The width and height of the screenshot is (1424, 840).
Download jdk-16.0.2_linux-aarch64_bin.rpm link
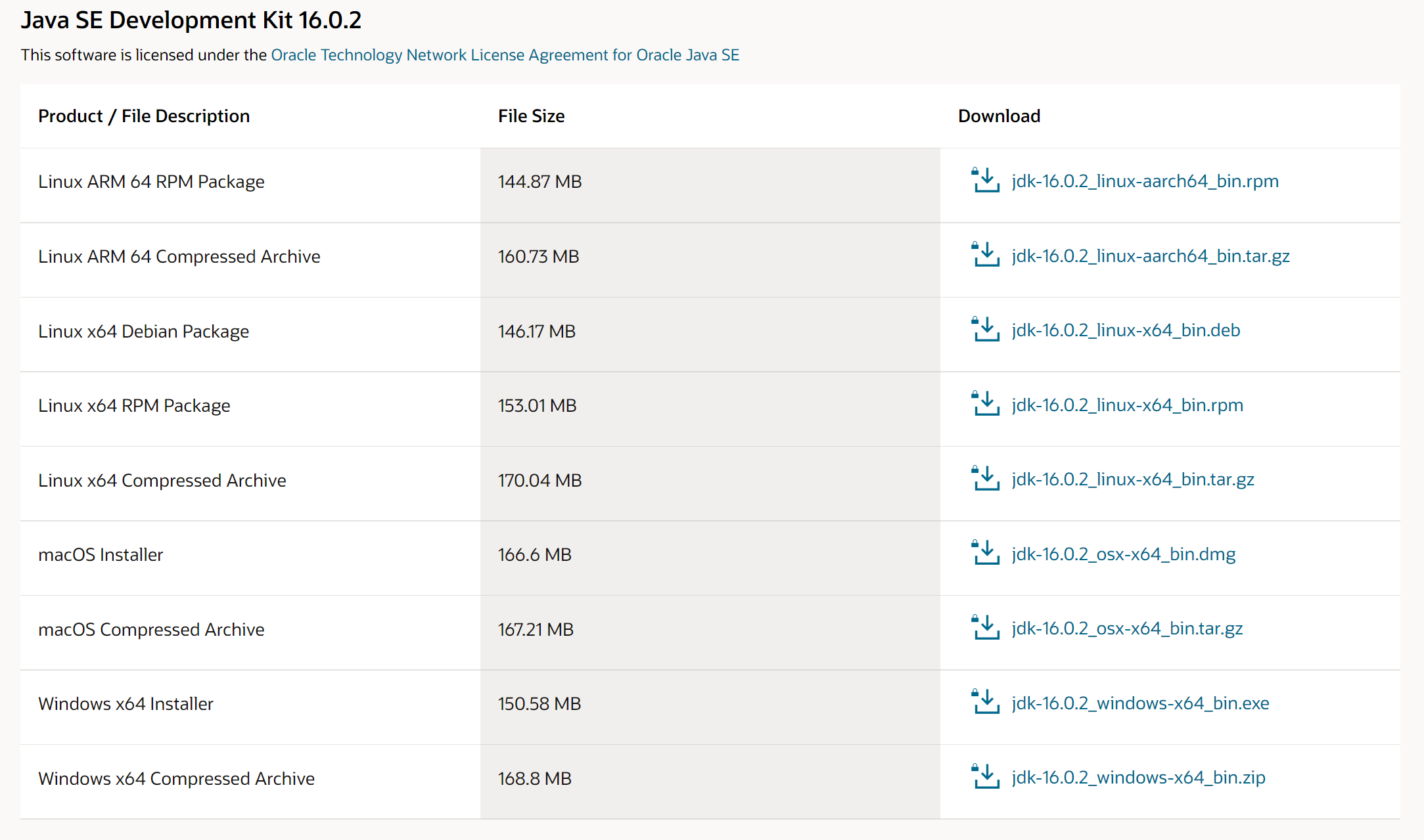click(x=1145, y=181)
